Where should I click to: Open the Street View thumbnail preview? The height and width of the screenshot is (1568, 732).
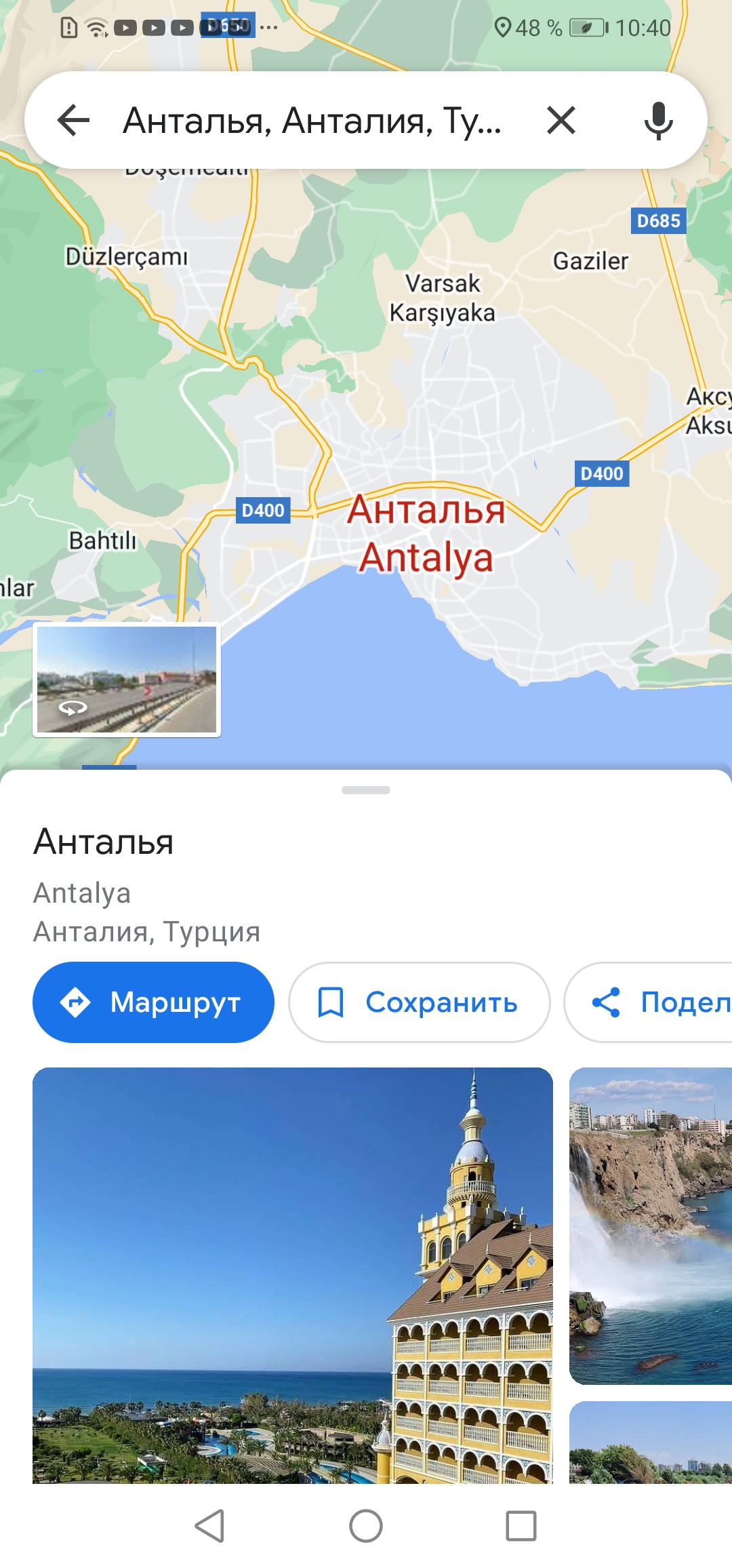pos(127,680)
